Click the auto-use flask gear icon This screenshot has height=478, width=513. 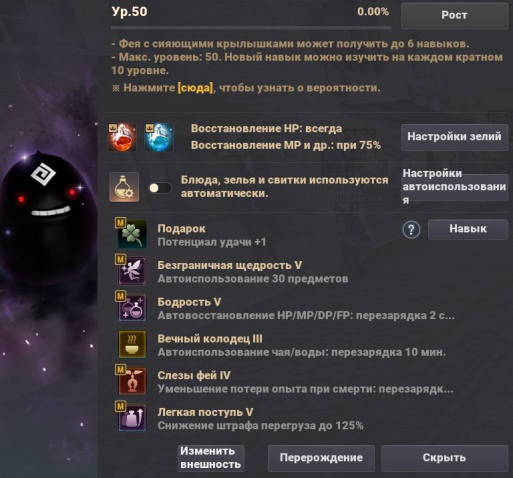(x=124, y=187)
